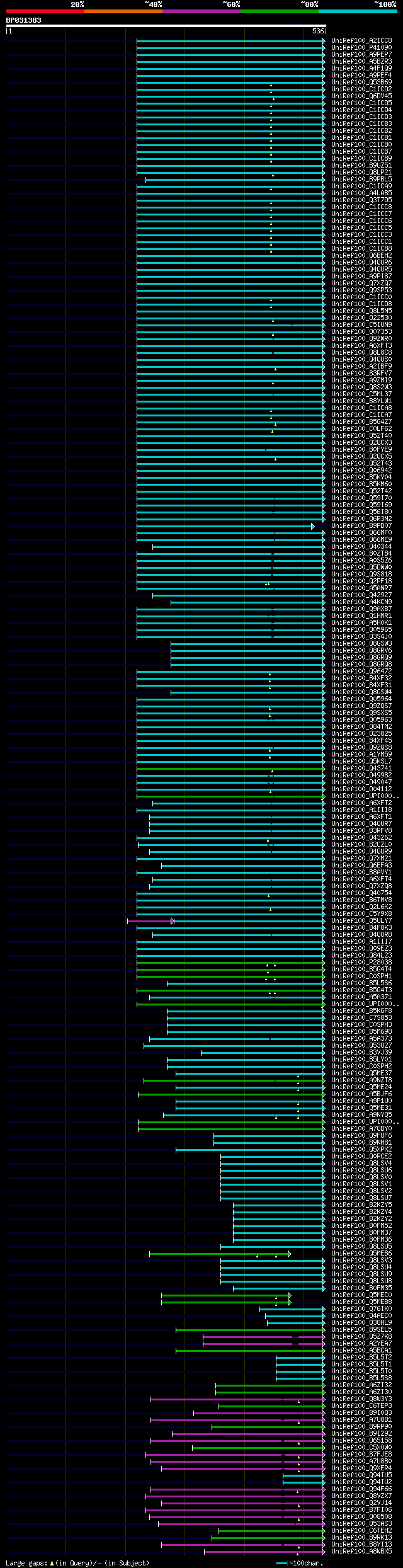Select UniRef100_A9PI87 hit
The width and height of the screenshot is (403, 1568).
[x=361, y=276]
